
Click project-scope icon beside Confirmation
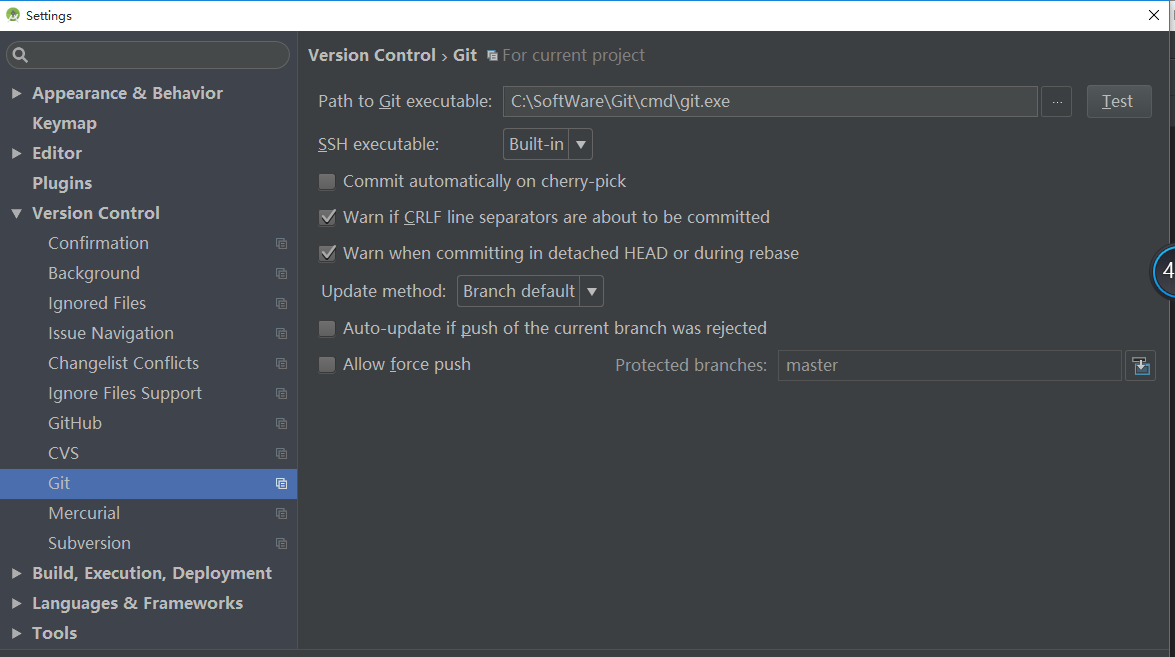(281, 244)
